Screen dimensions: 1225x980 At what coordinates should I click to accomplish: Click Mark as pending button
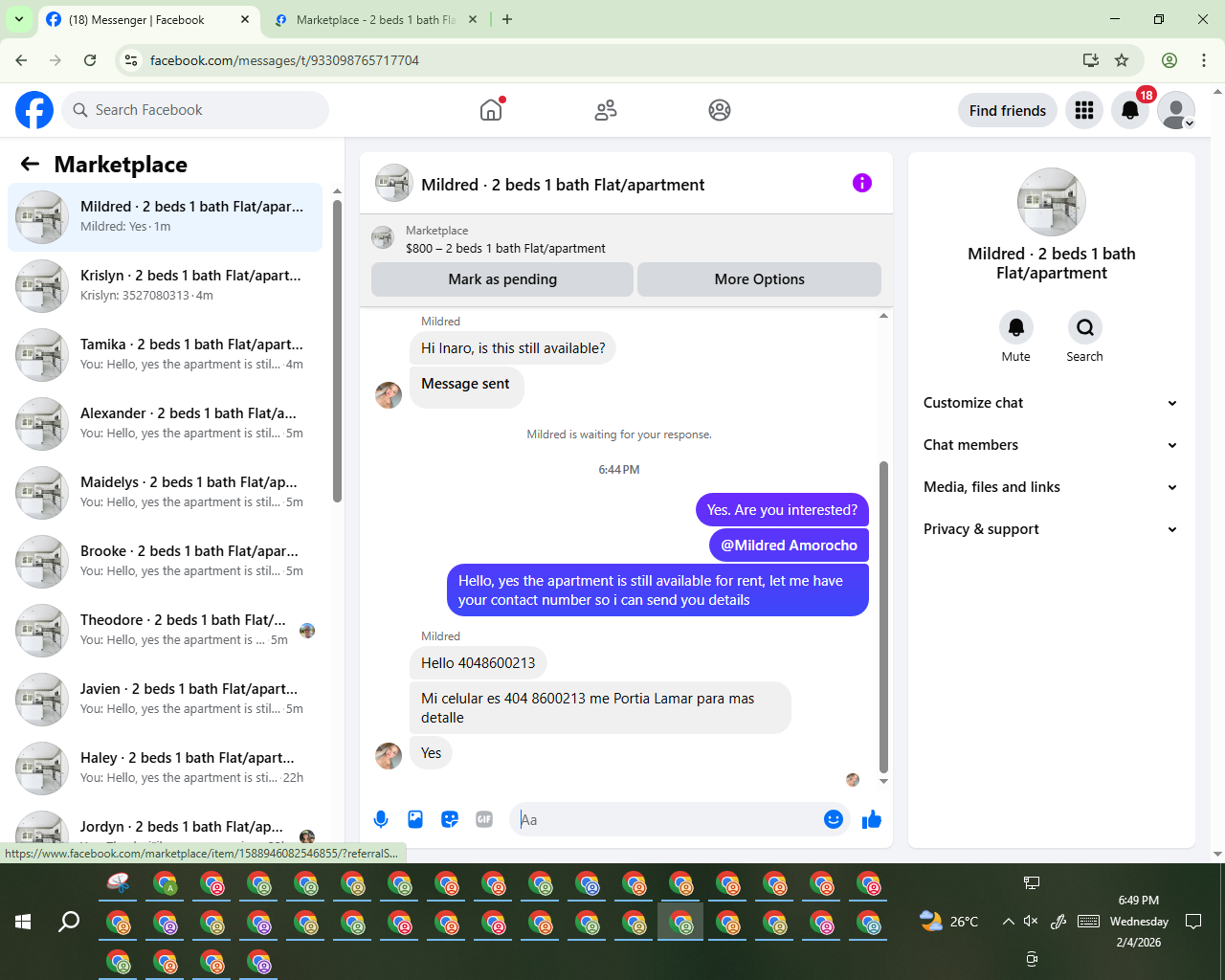point(502,279)
